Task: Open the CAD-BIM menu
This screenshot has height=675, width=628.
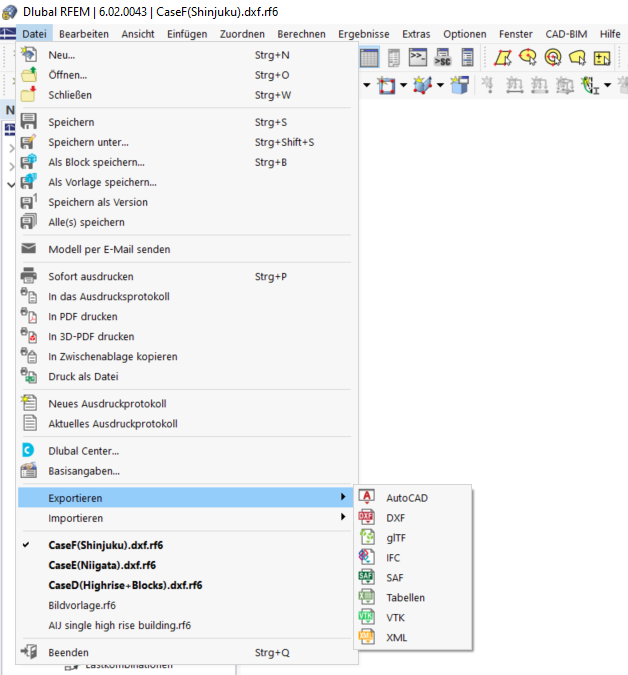Action: 566,34
